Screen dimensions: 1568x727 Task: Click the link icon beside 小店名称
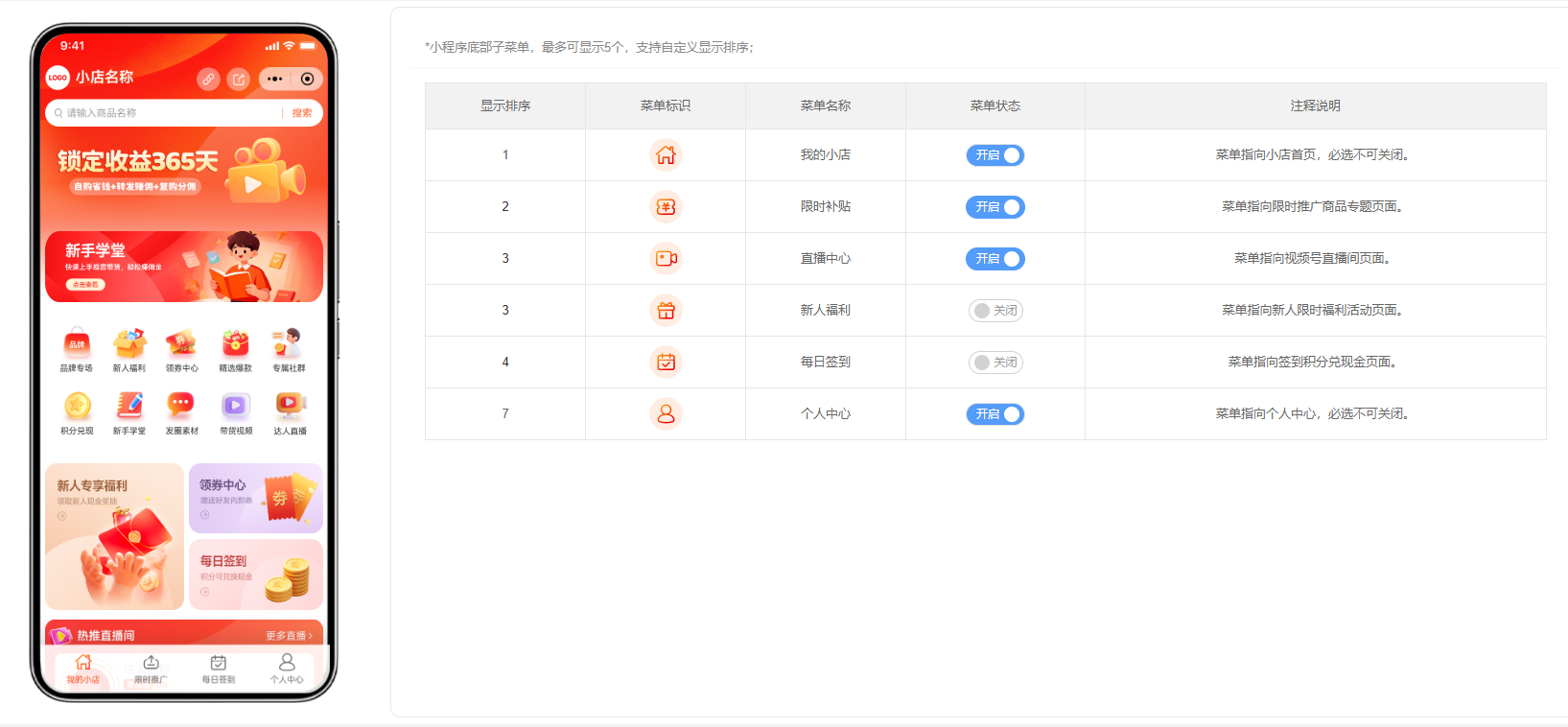pos(208,79)
